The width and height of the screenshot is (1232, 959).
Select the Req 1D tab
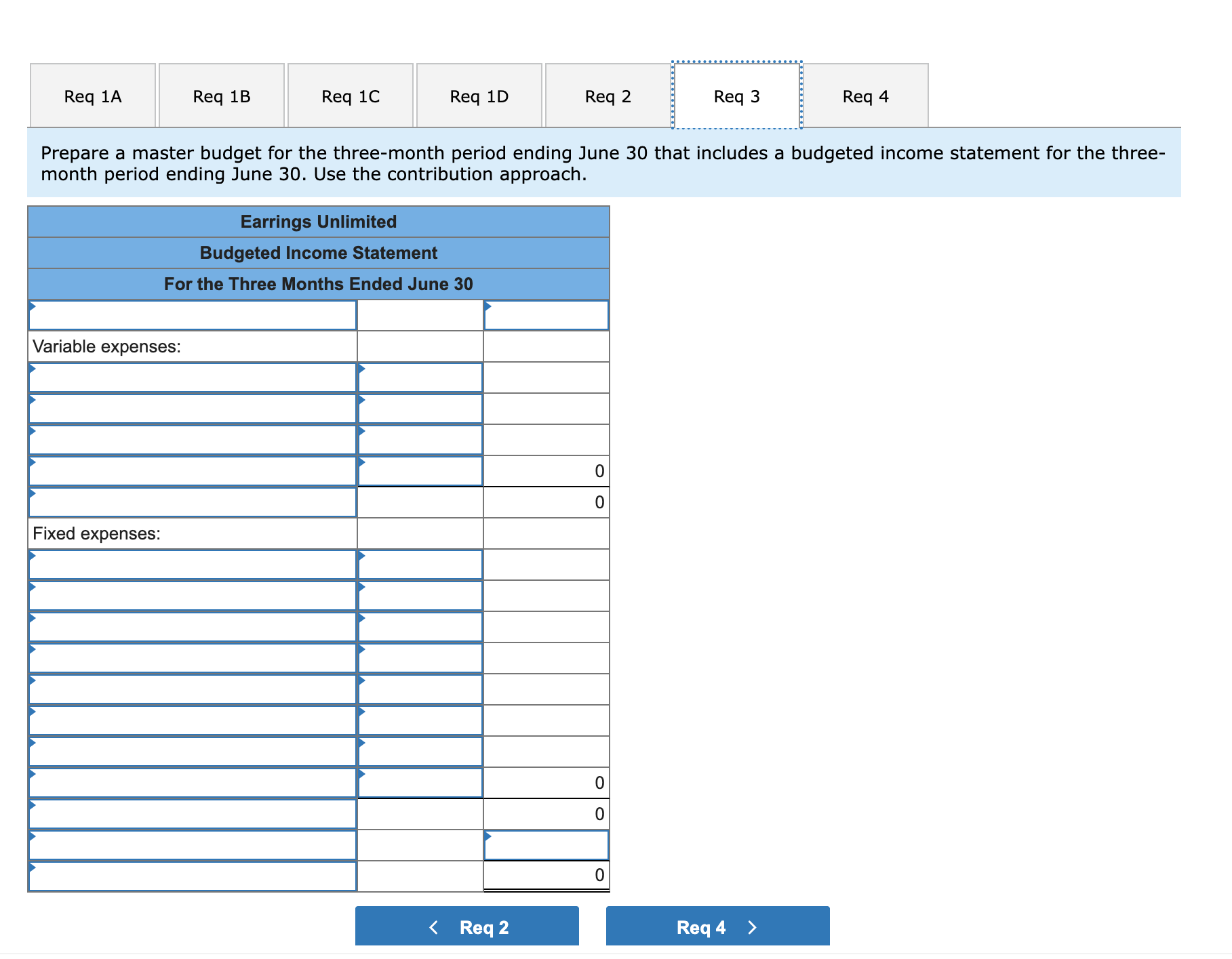pyautogui.click(x=479, y=96)
